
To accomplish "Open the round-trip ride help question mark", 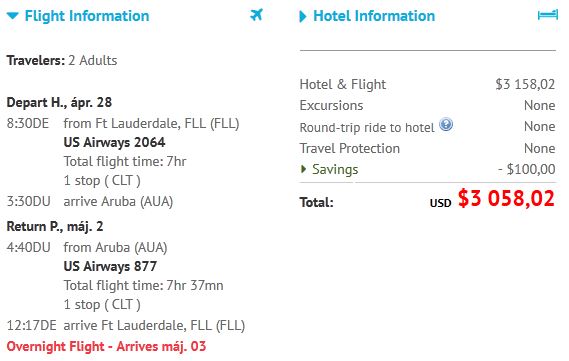I will point(446,125).
